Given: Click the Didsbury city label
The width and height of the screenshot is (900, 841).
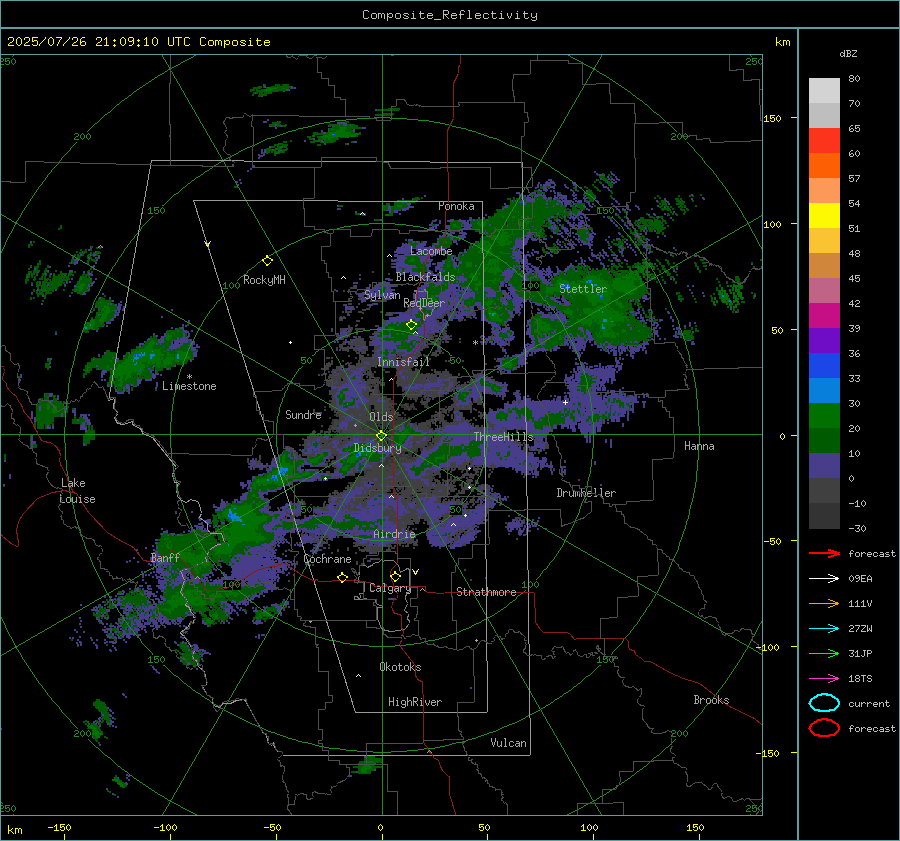Looking at the screenshot, I should (377, 448).
